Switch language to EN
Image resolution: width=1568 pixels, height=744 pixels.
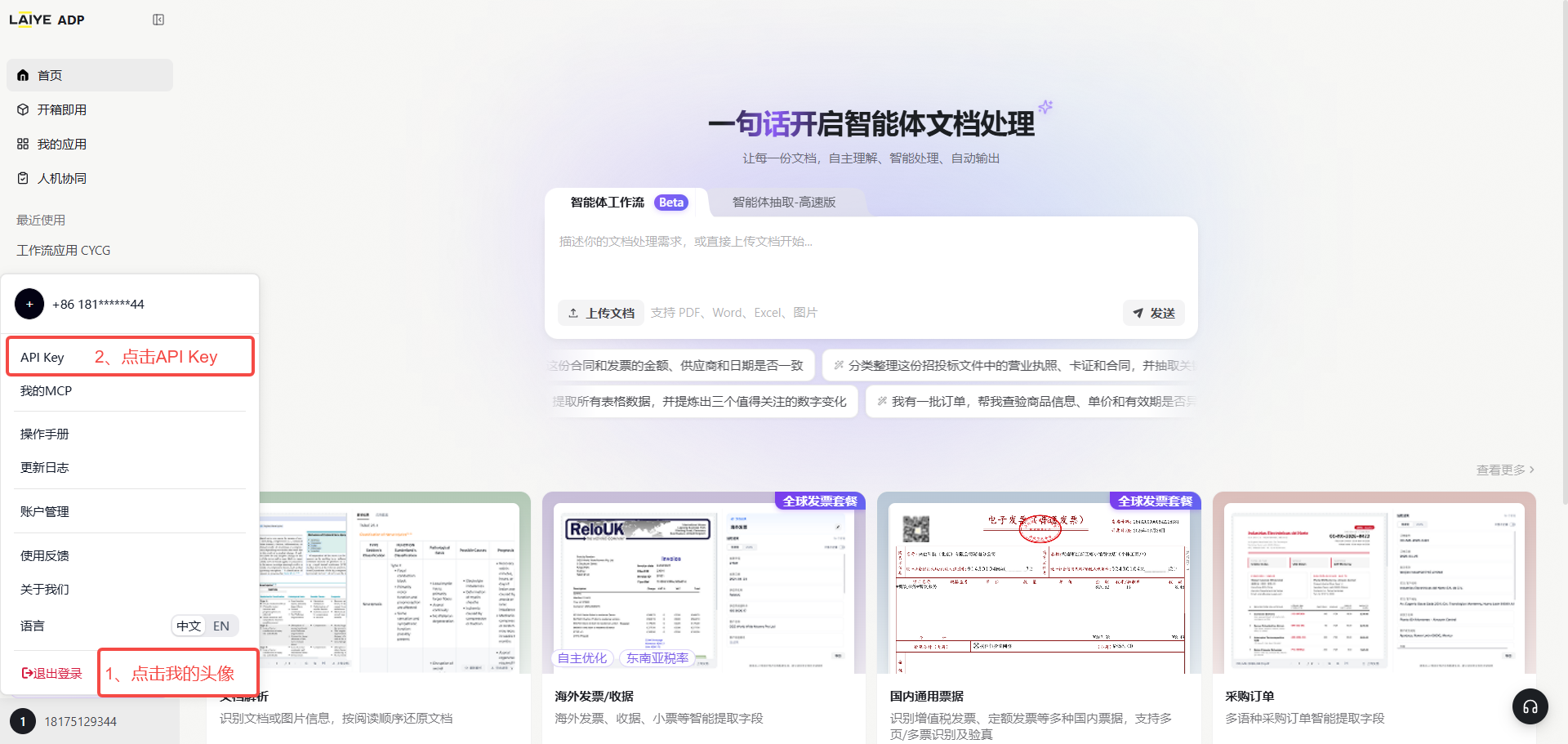(221, 626)
